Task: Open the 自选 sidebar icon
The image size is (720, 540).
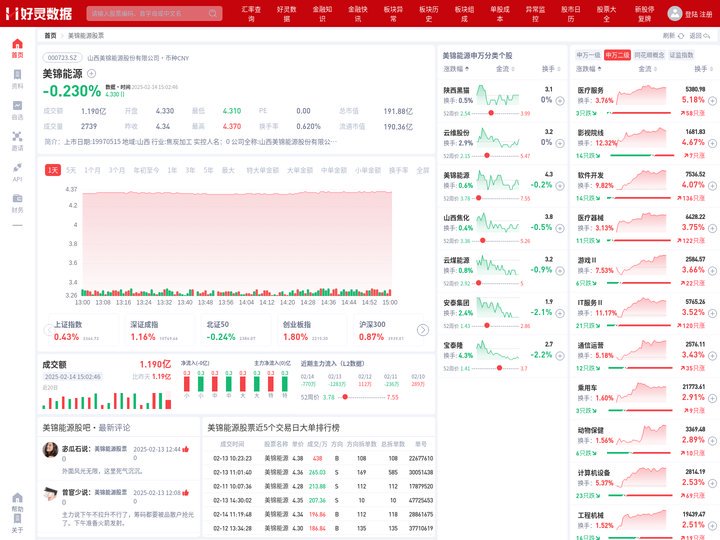Action: tap(17, 106)
